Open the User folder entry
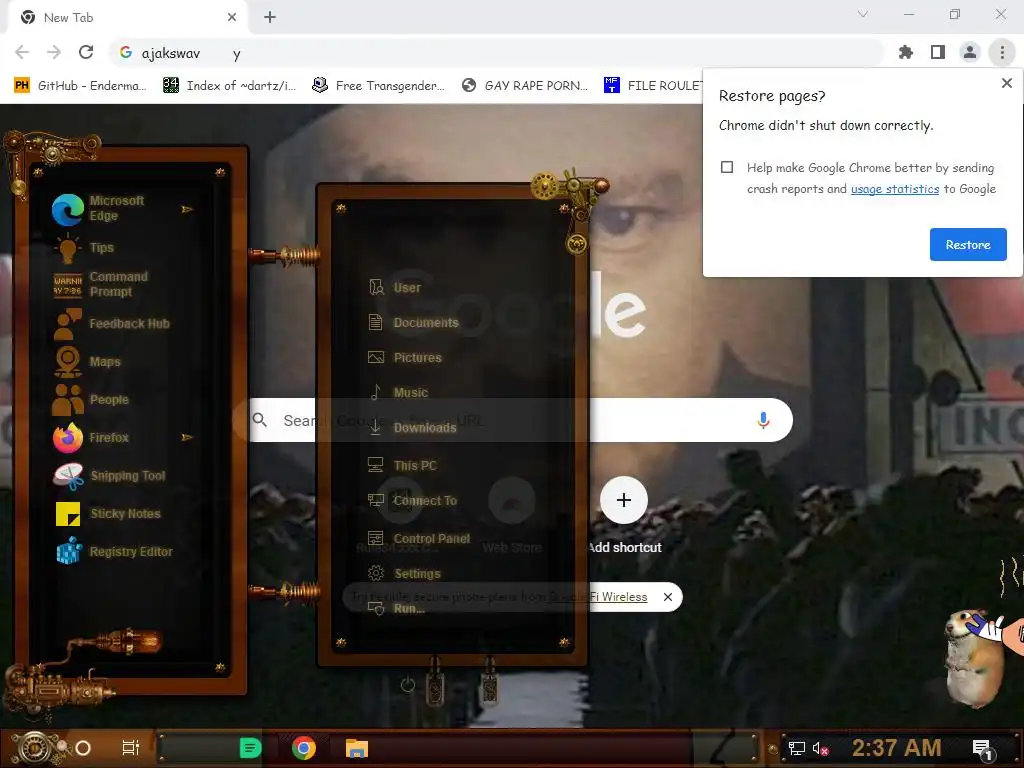The height and width of the screenshot is (768, 1024). 395,287
